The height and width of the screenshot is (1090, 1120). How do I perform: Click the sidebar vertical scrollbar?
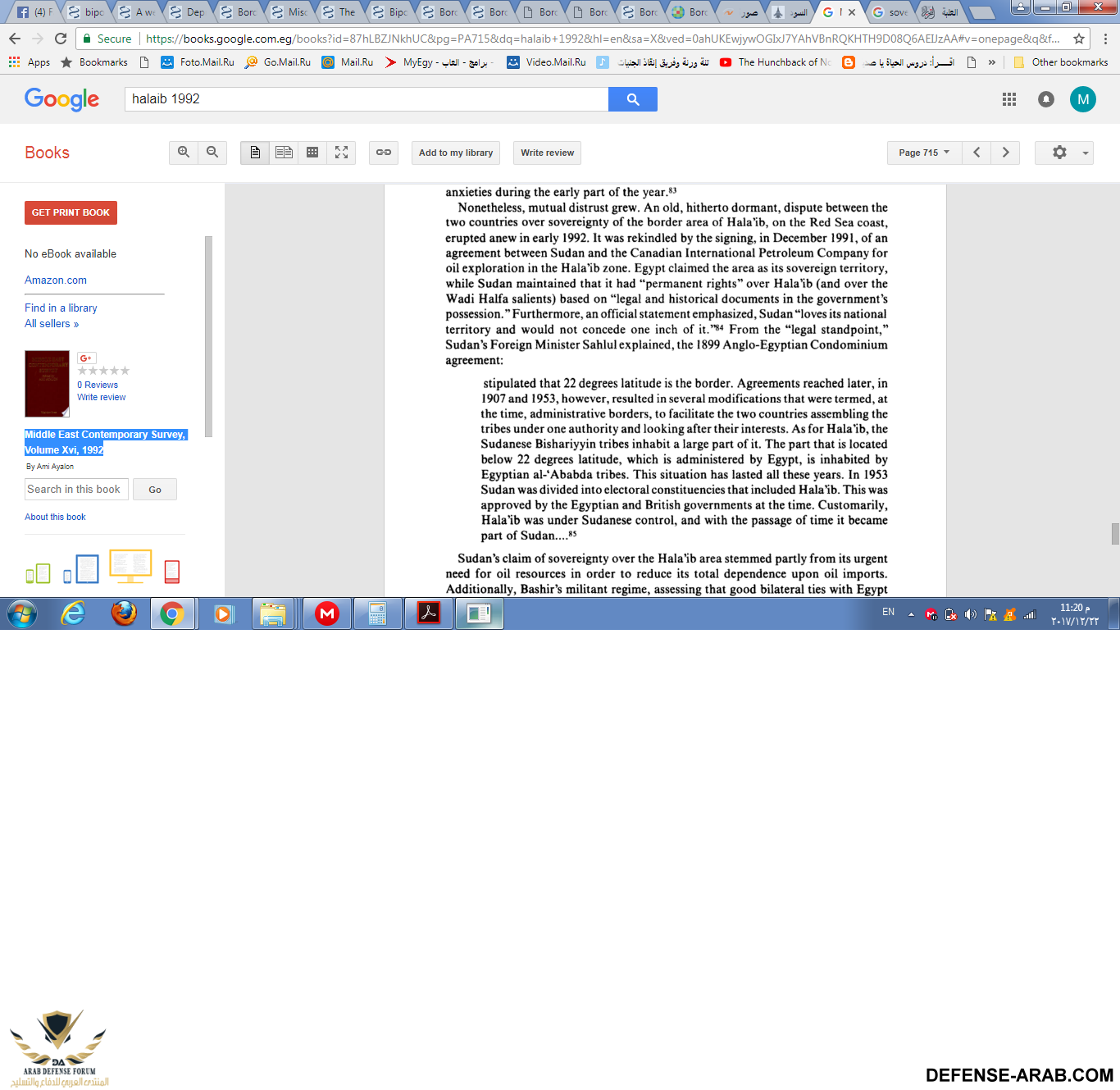(208, 336)
